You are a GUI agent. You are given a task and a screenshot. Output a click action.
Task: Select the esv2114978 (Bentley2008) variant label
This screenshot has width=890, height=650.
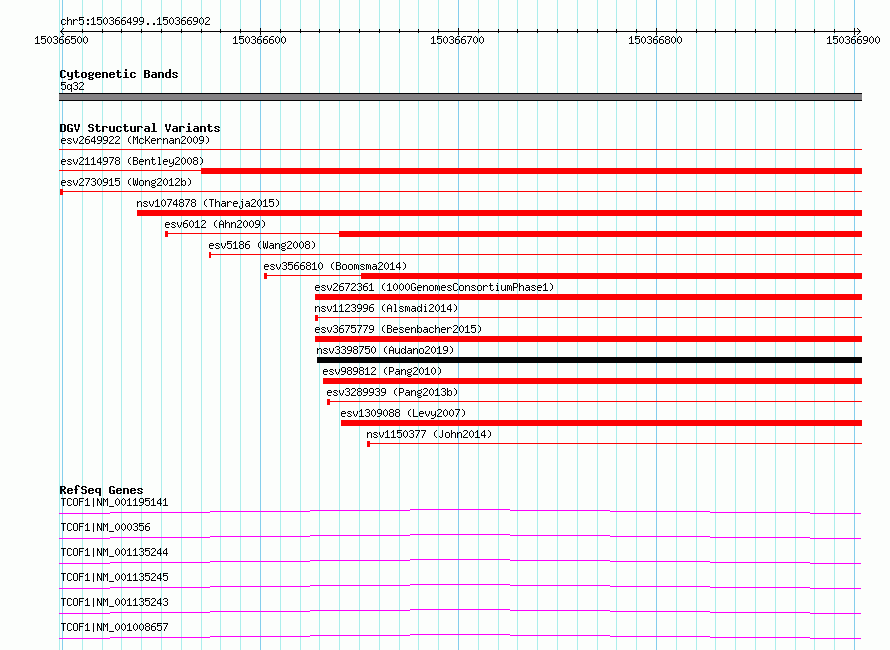pyautogui.click(x=132, y=161)
